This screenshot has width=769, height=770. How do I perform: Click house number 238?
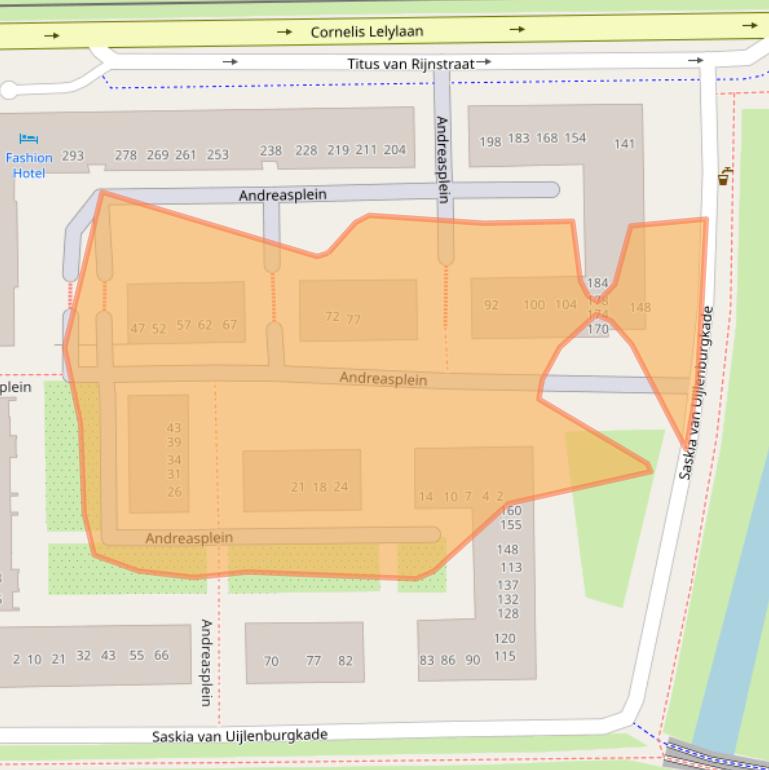[x=271, y=151]
